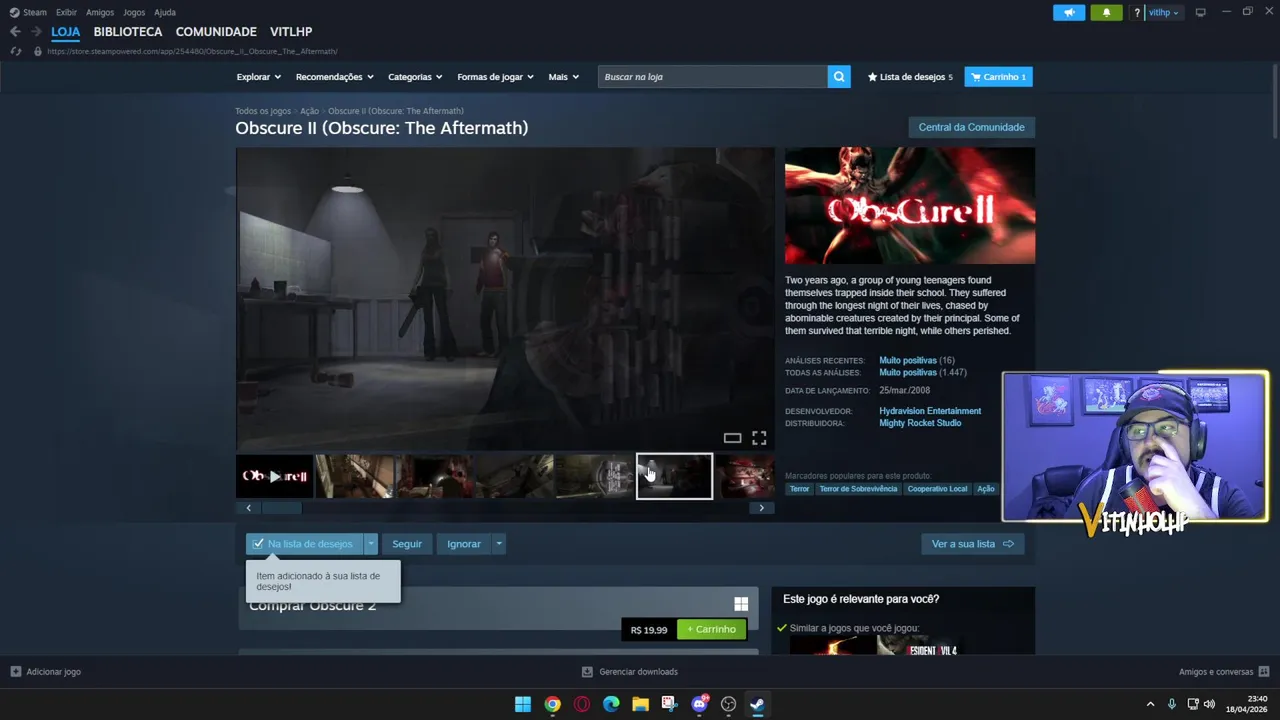1280x720 pixels.
Task: Open the Ajuda menu
Action: 165,12
